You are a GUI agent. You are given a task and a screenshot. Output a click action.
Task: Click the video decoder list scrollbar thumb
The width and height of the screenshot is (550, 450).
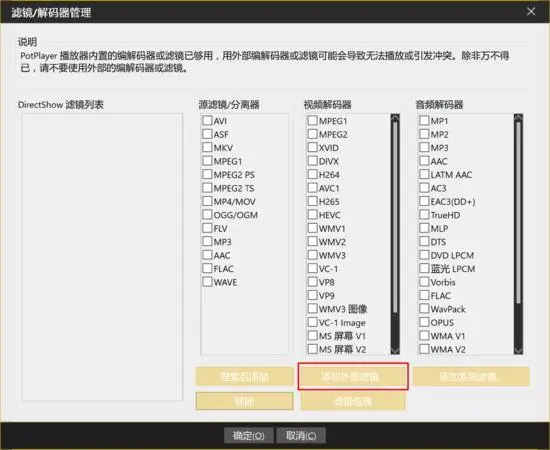(395, 217)
